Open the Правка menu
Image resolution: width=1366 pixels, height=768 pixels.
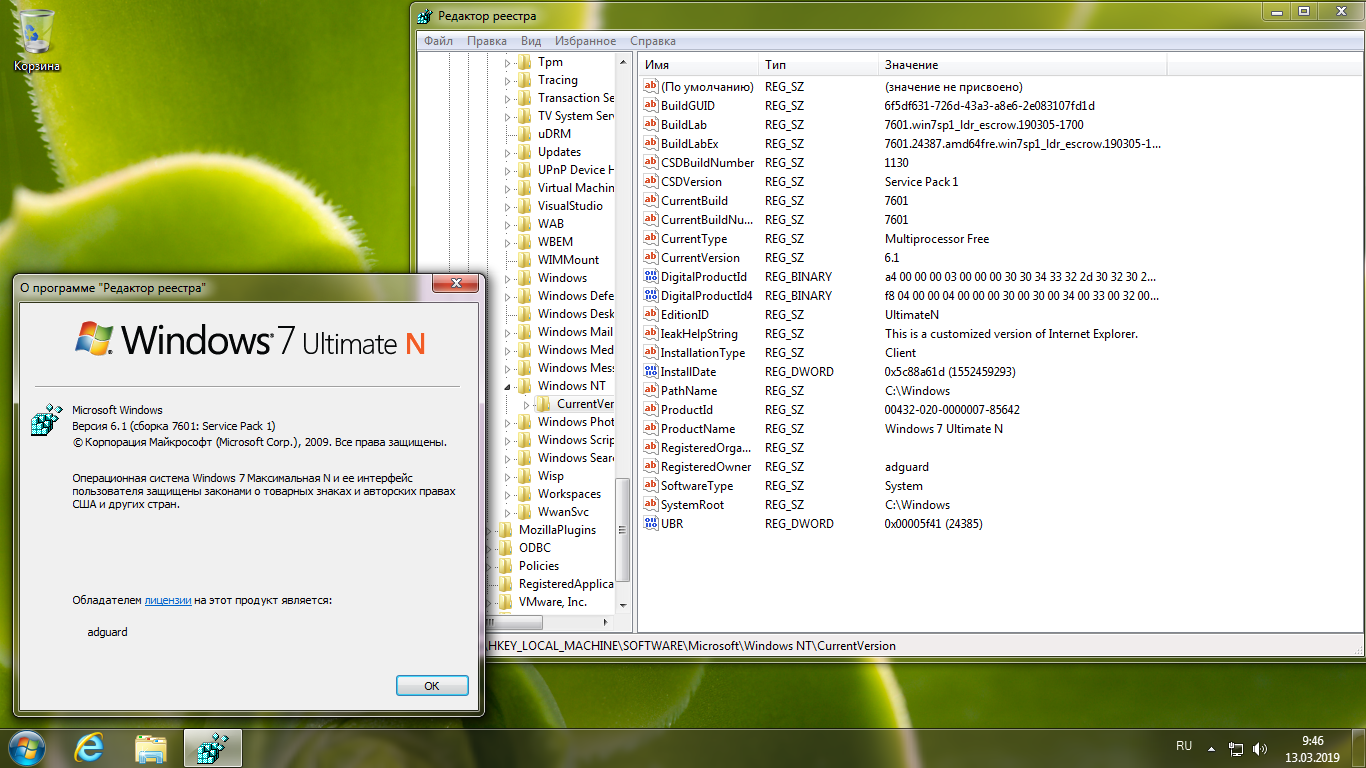tap(487, 41)
